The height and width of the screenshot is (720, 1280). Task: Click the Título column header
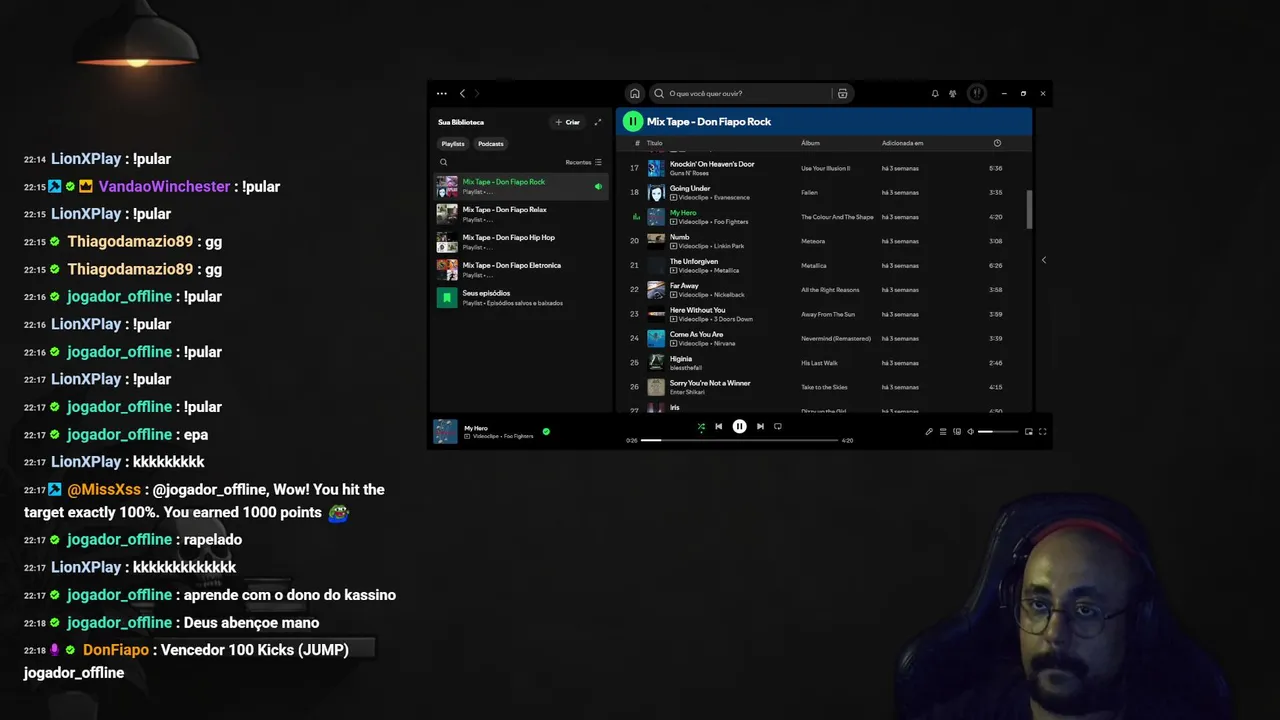tap(655, 143)
